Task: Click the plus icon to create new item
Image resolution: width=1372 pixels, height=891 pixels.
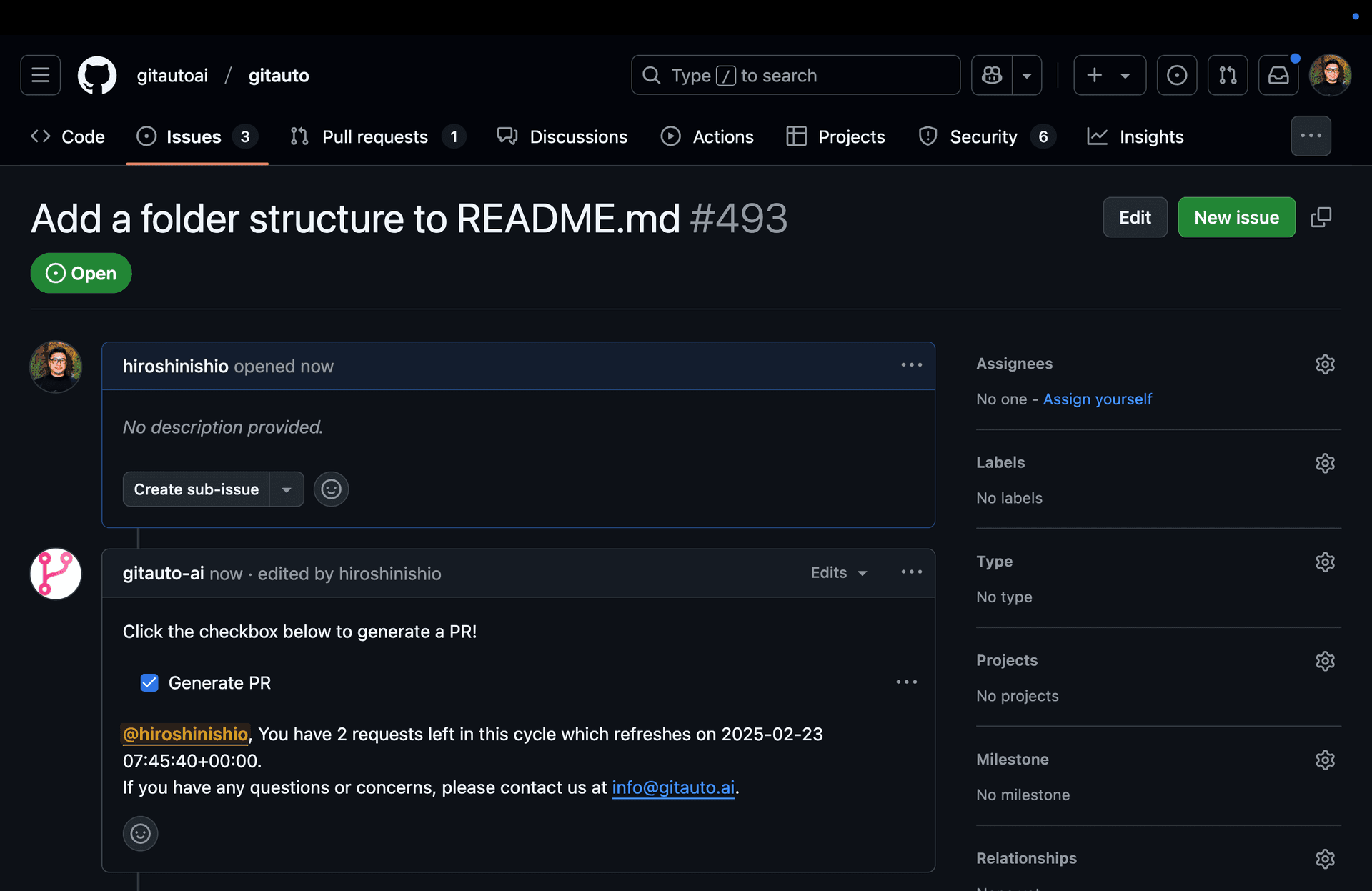Action: (x=1094, y=75)
